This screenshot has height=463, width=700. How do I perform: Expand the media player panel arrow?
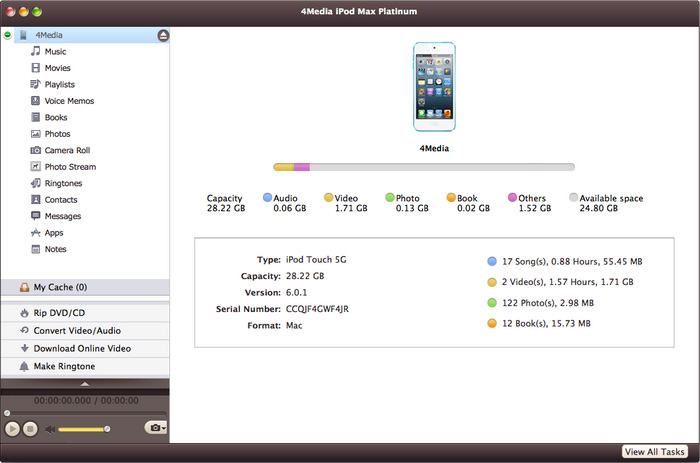click(85, 382)
